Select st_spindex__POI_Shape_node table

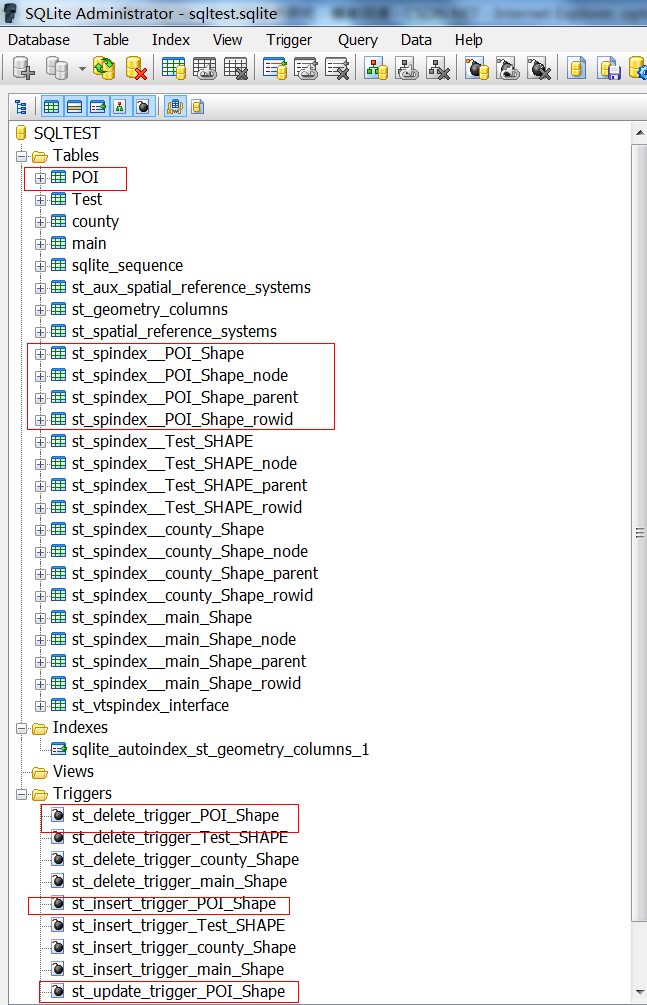tap(180, 376)
